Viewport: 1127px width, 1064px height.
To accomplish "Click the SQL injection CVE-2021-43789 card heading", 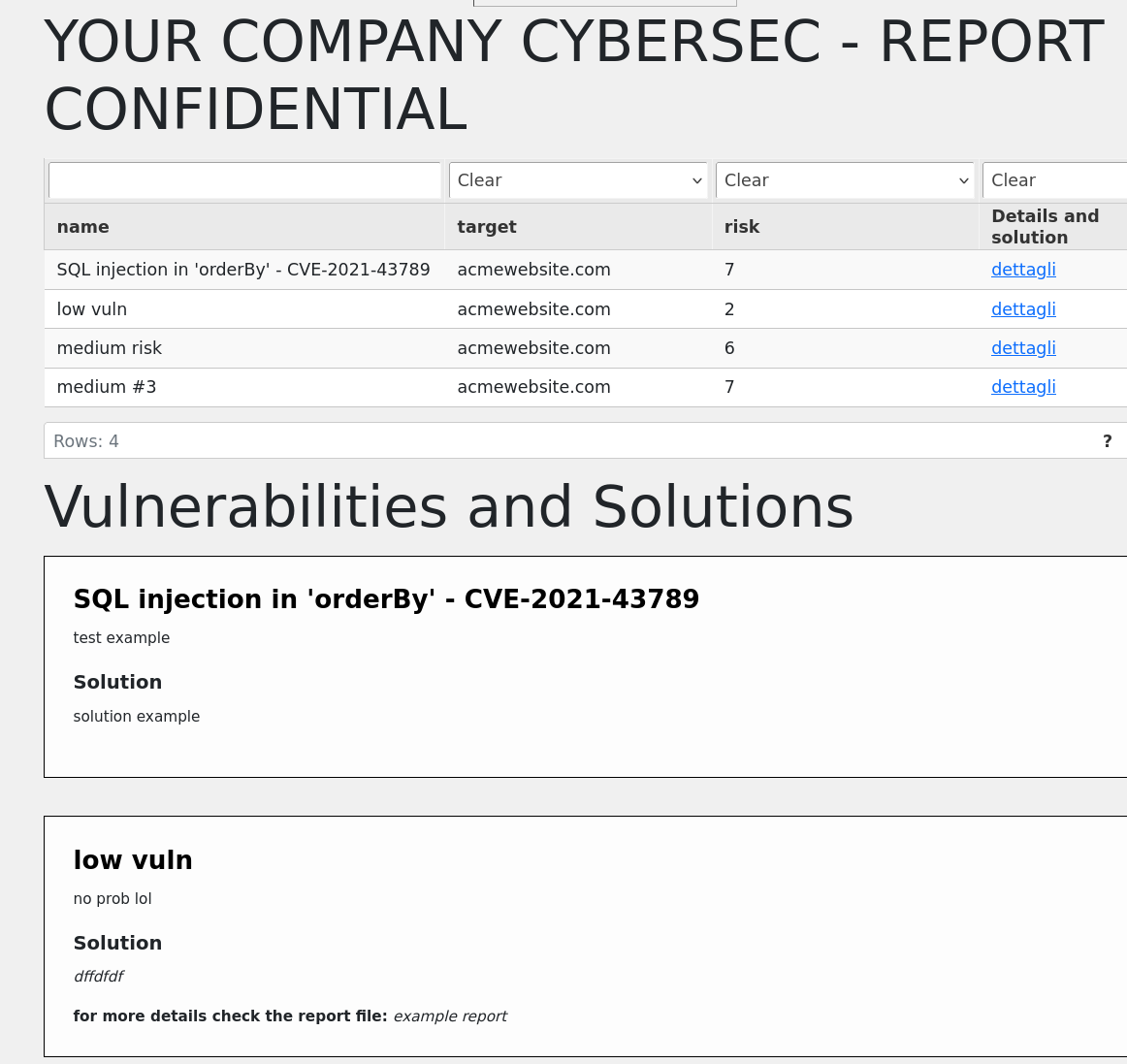I will (386, 598).
